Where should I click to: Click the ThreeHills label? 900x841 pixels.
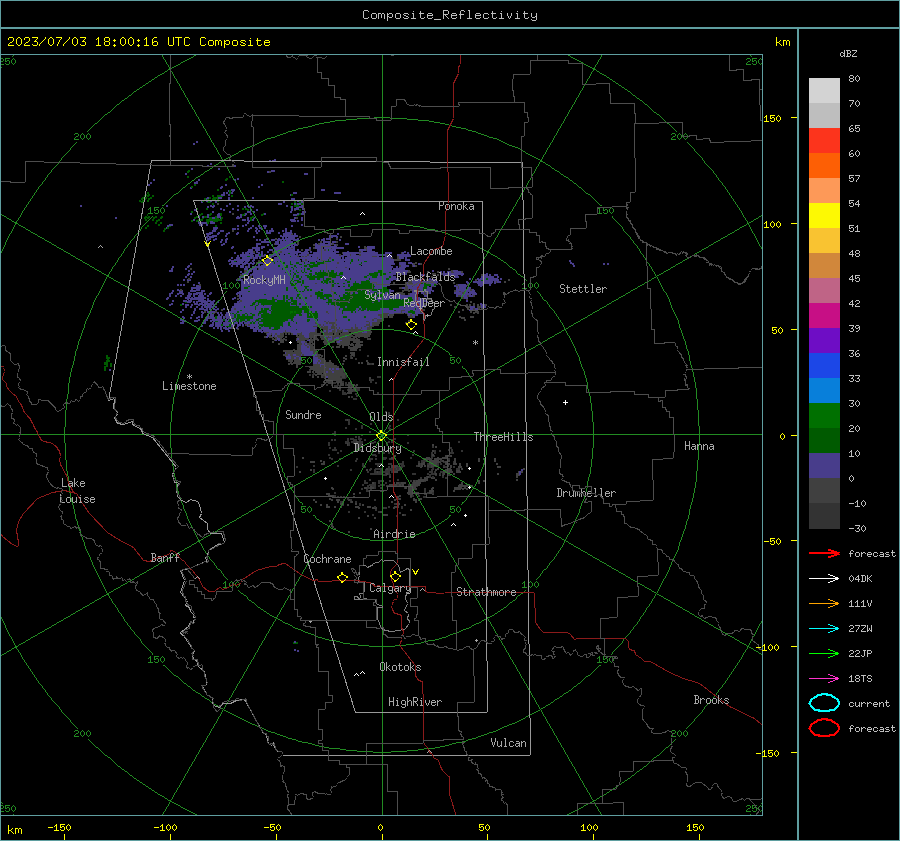point(503,437)
